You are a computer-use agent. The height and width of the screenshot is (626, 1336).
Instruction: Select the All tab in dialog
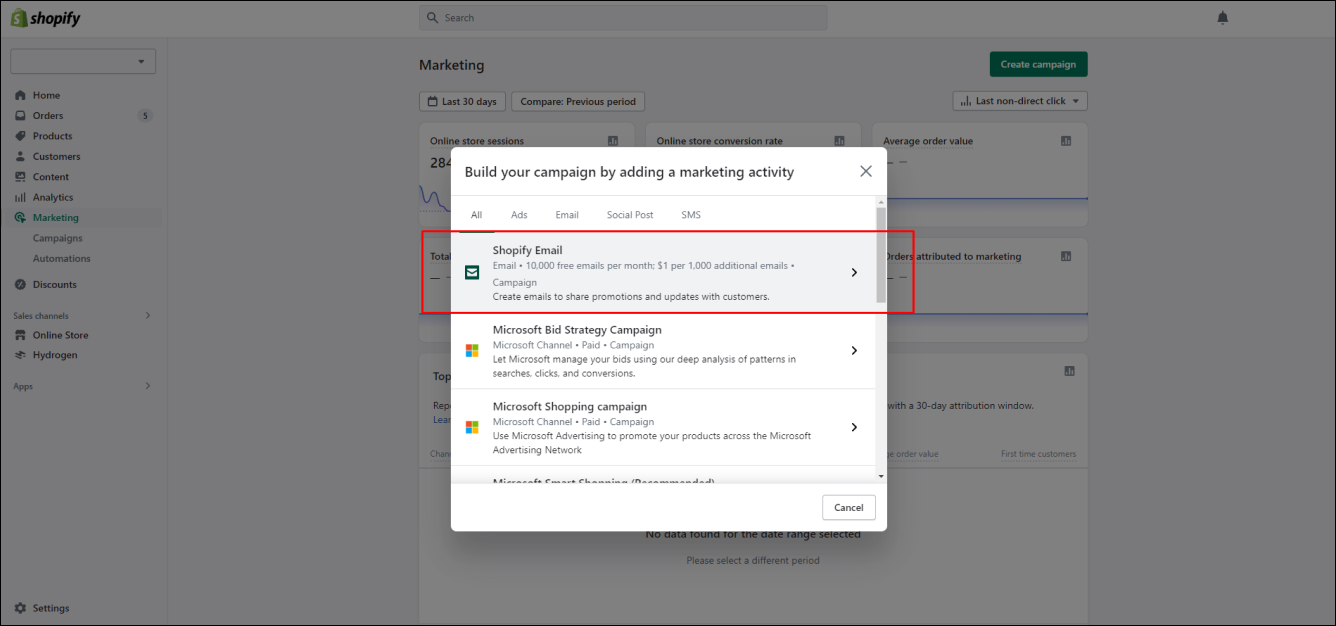pyautogui.click(x=476, y=215)
